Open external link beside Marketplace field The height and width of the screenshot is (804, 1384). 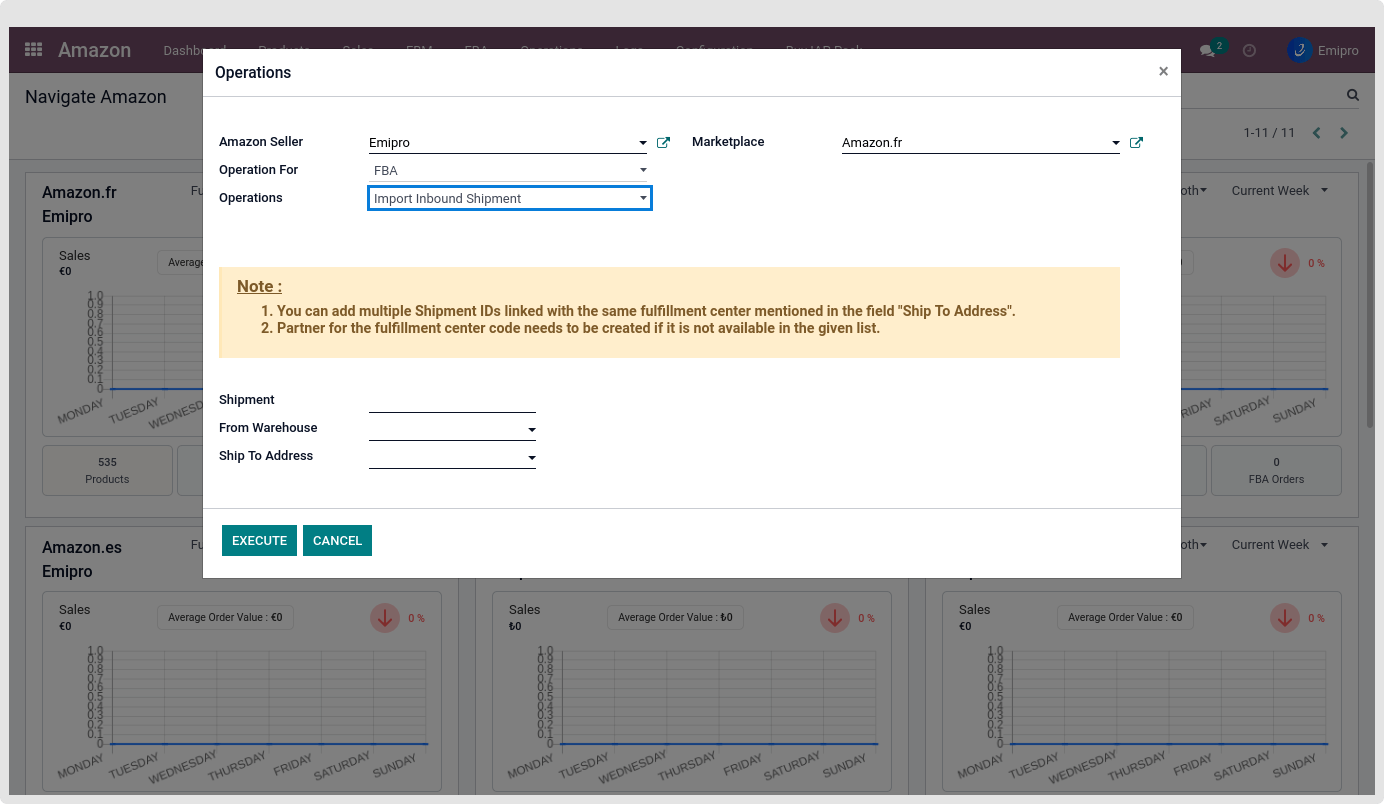tap(1136, 143)
